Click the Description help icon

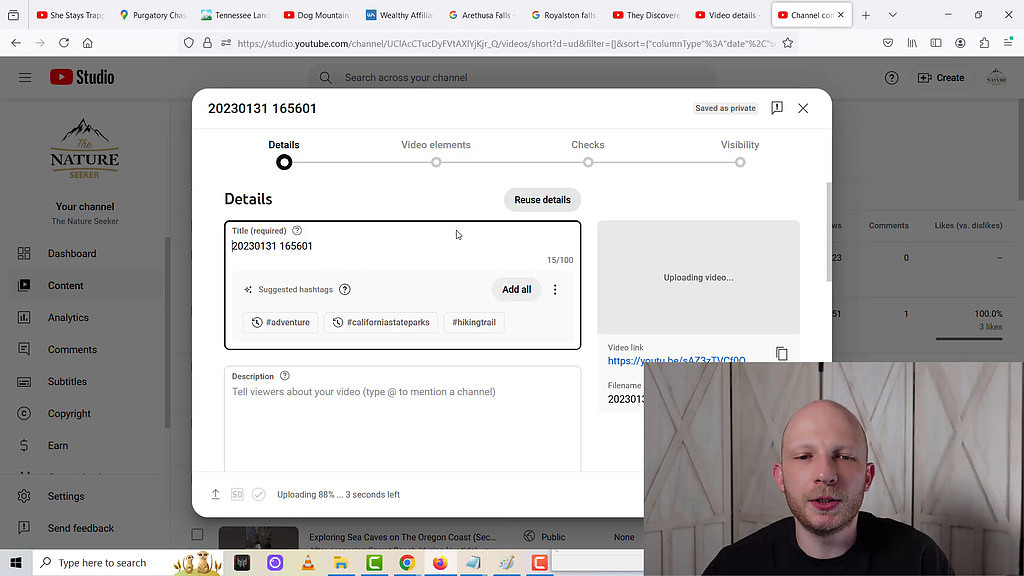[285, 376]
